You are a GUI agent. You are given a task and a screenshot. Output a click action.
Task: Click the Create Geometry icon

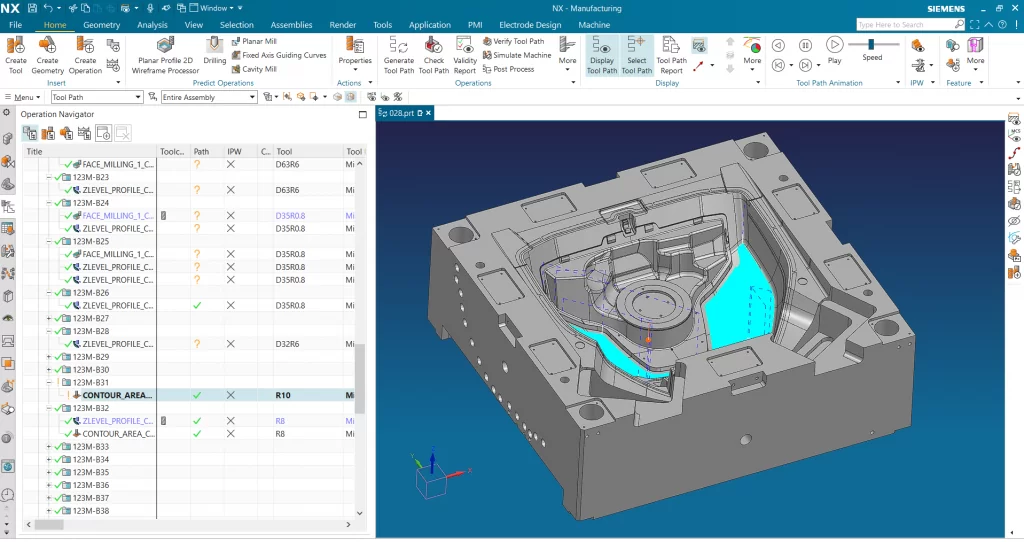pos(47,56)
